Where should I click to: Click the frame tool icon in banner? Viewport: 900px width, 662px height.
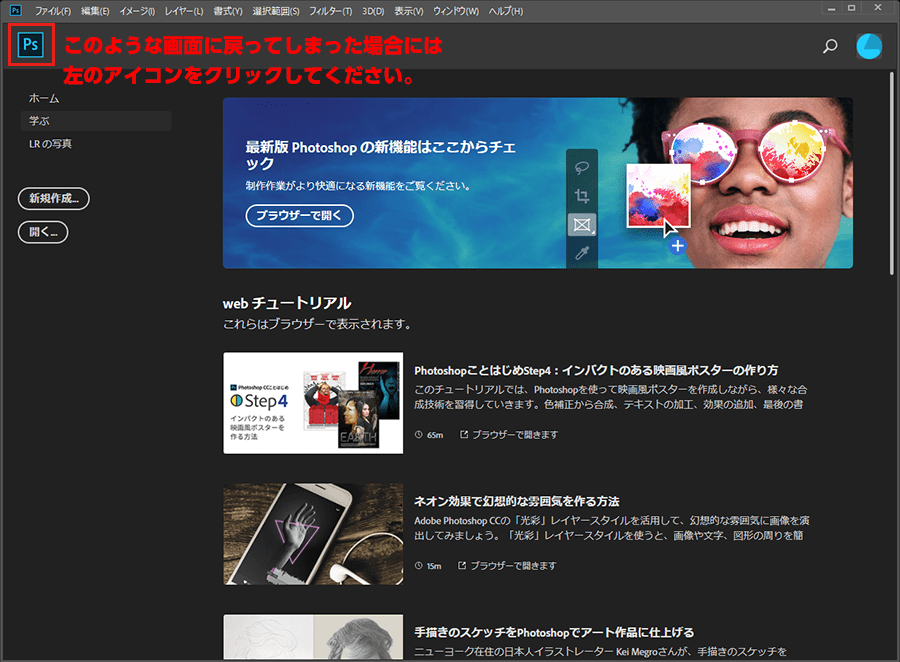[x=582, y=224]
